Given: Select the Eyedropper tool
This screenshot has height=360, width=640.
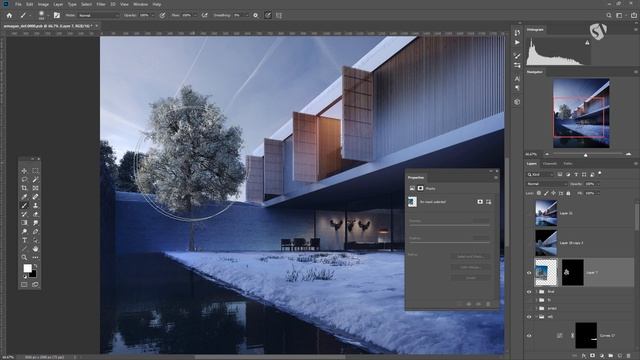Looking at the screenshot, I should (x=24, y=197).
